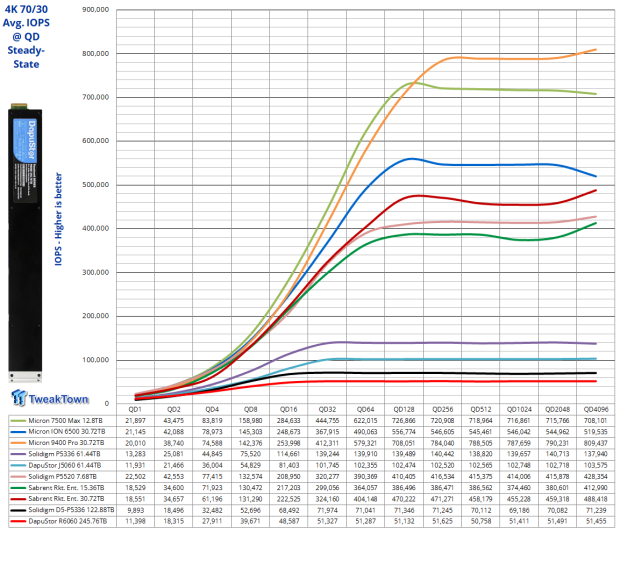Click the value 412,990 in the table

point(596,488)
